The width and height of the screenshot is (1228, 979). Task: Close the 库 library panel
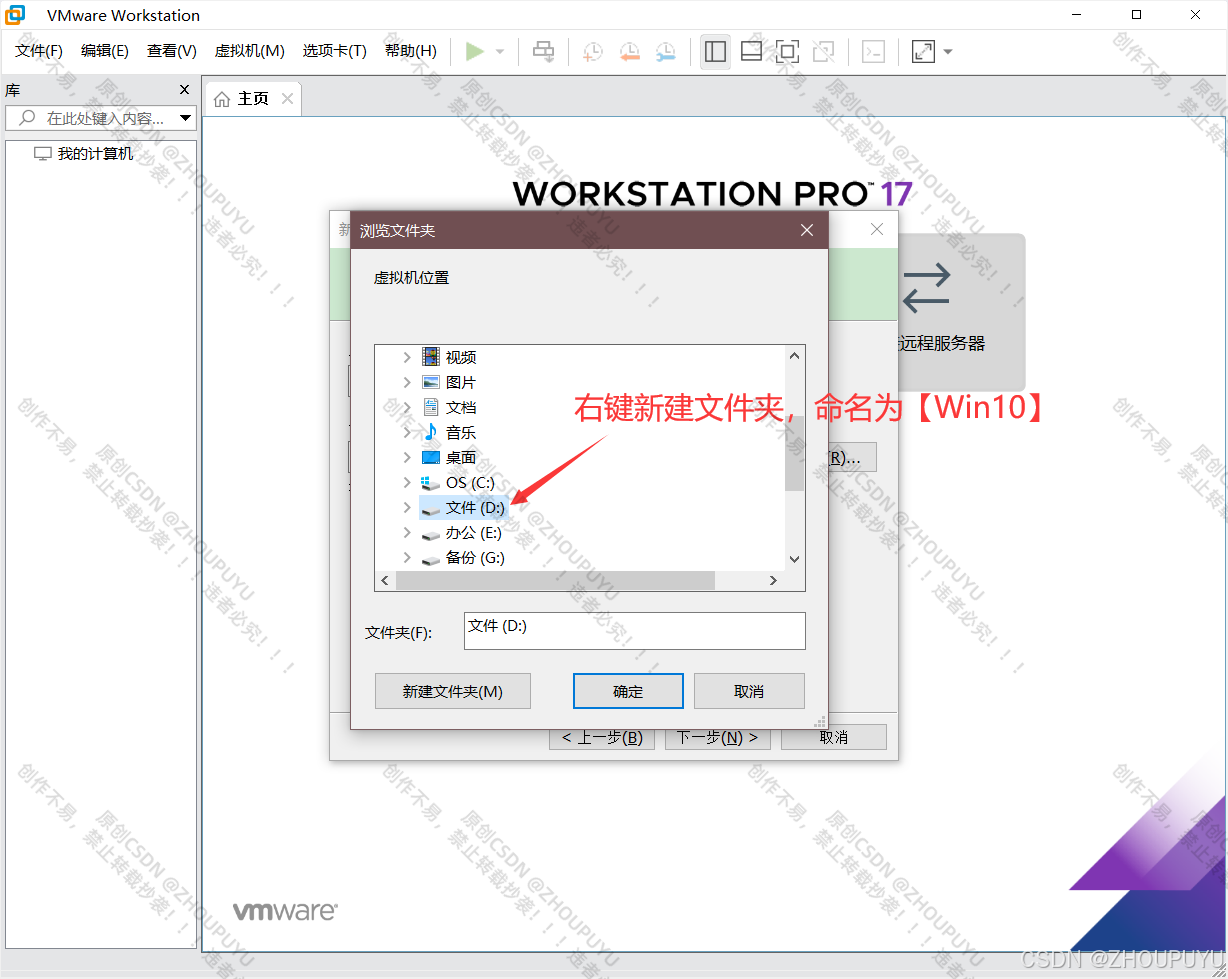(x=184, y=89)
